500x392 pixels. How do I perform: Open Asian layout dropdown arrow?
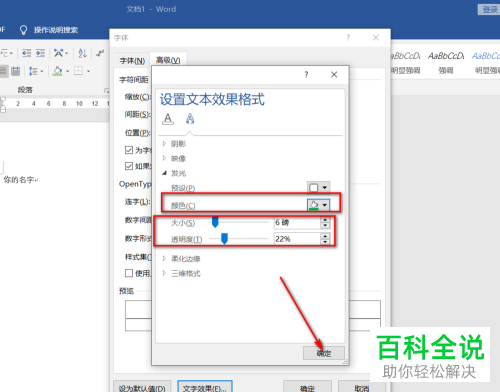tap(67, 53)
